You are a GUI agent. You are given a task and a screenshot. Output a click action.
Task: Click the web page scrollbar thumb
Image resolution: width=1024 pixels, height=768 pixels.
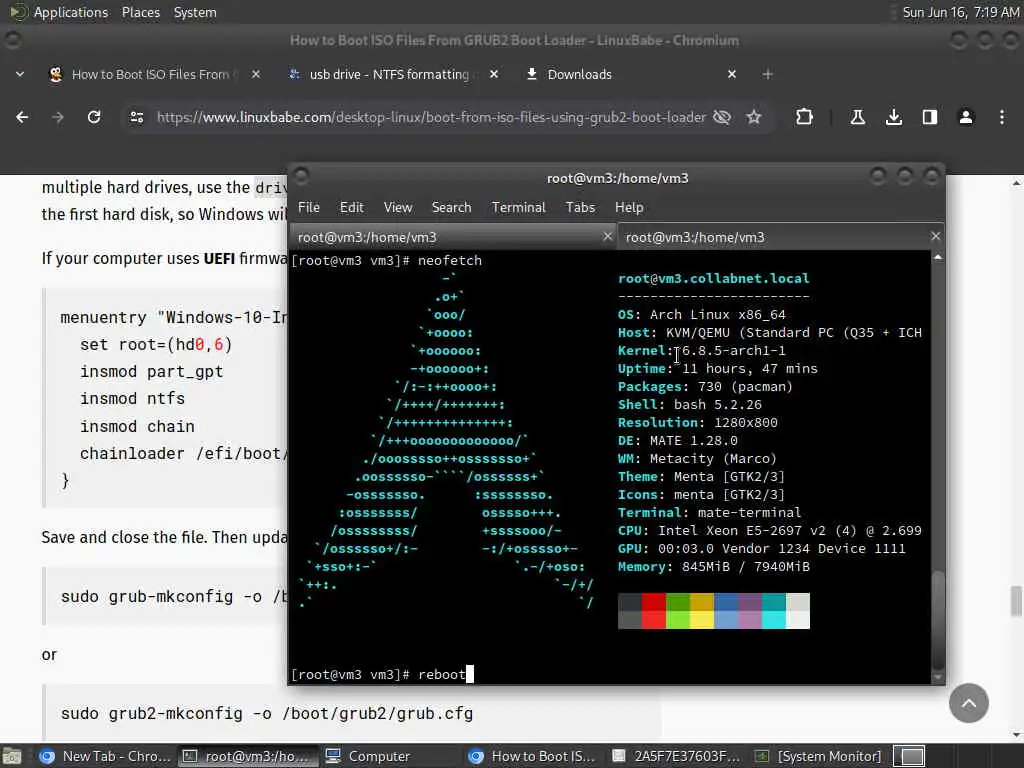[1016, 601]
